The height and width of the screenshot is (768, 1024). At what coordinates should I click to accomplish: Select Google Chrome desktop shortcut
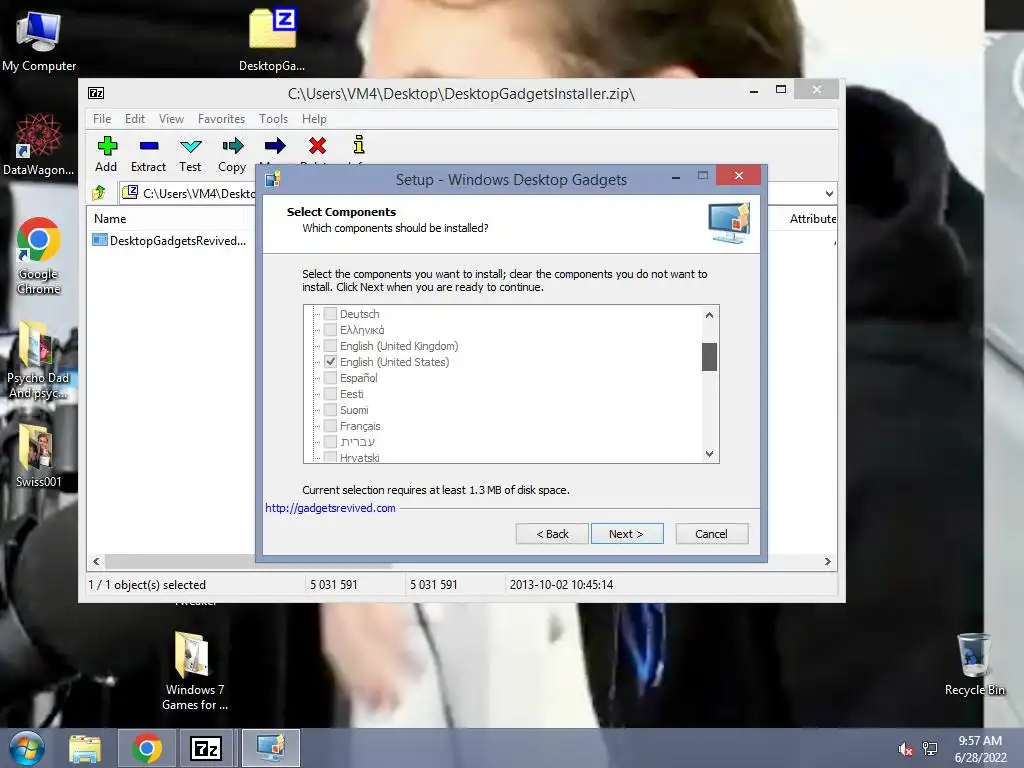(x=39, y=256)
